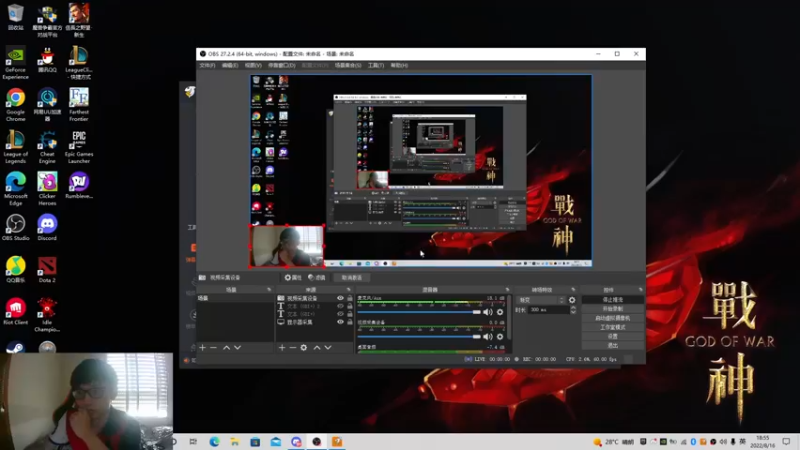Viewport: 800px width, 450px height.
Task: Click the Studio Mode button
Action: 612,327
